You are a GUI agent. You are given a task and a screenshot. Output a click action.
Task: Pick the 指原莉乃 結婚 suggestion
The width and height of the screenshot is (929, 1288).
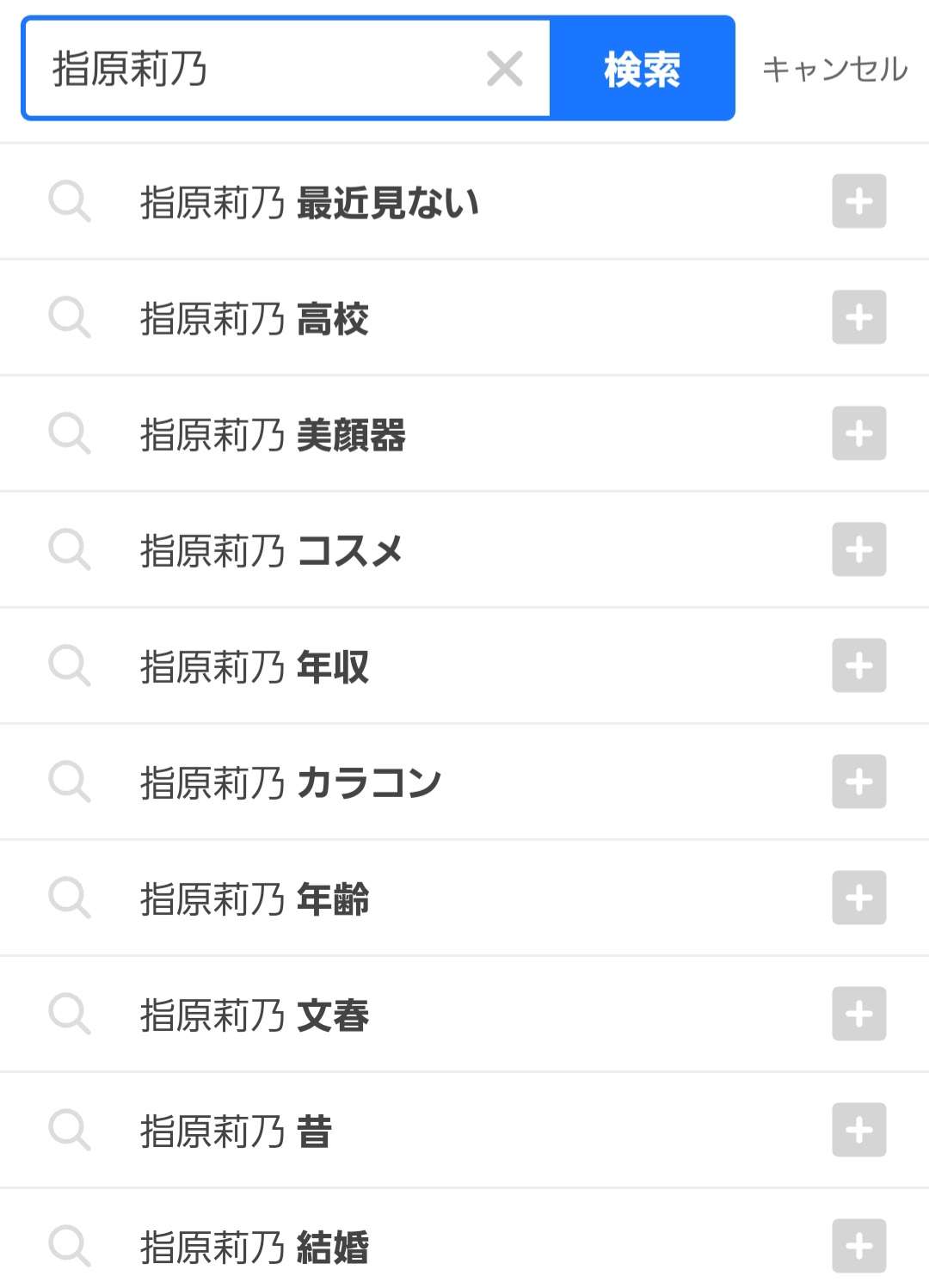[x=255, y=1248]
